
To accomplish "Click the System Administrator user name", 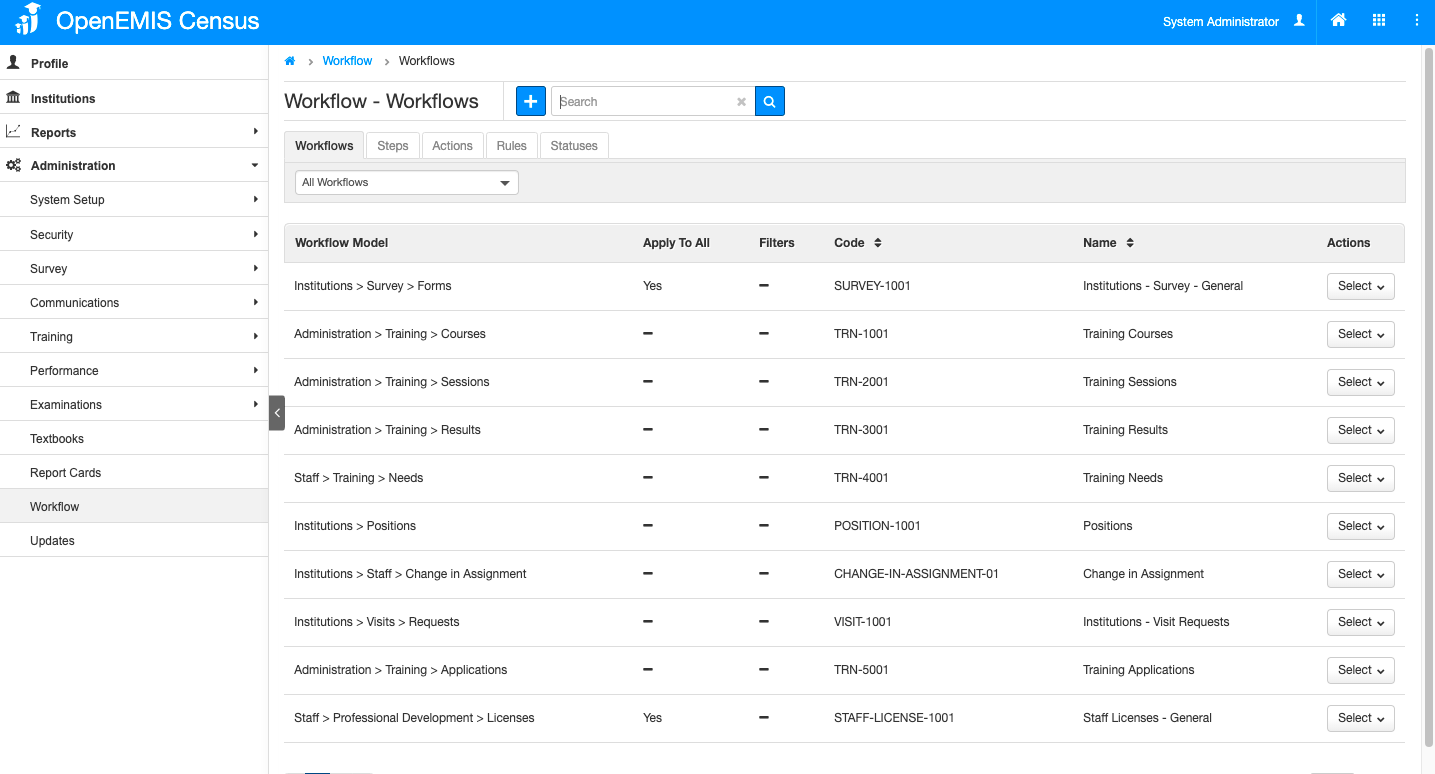I will 1221,21.
